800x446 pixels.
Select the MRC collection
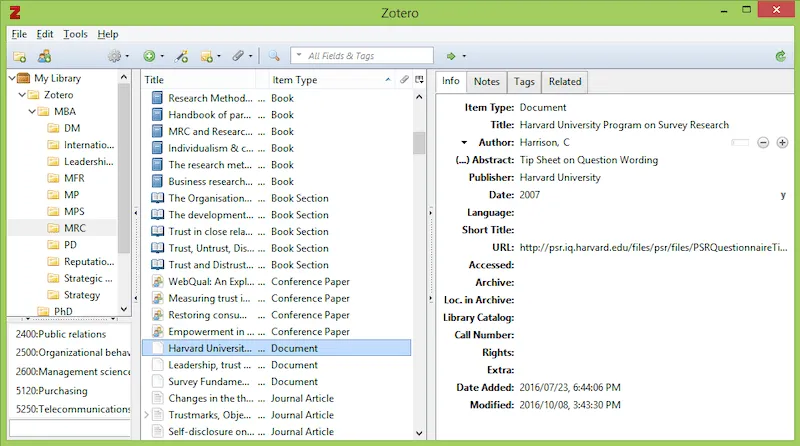point(74,228)
